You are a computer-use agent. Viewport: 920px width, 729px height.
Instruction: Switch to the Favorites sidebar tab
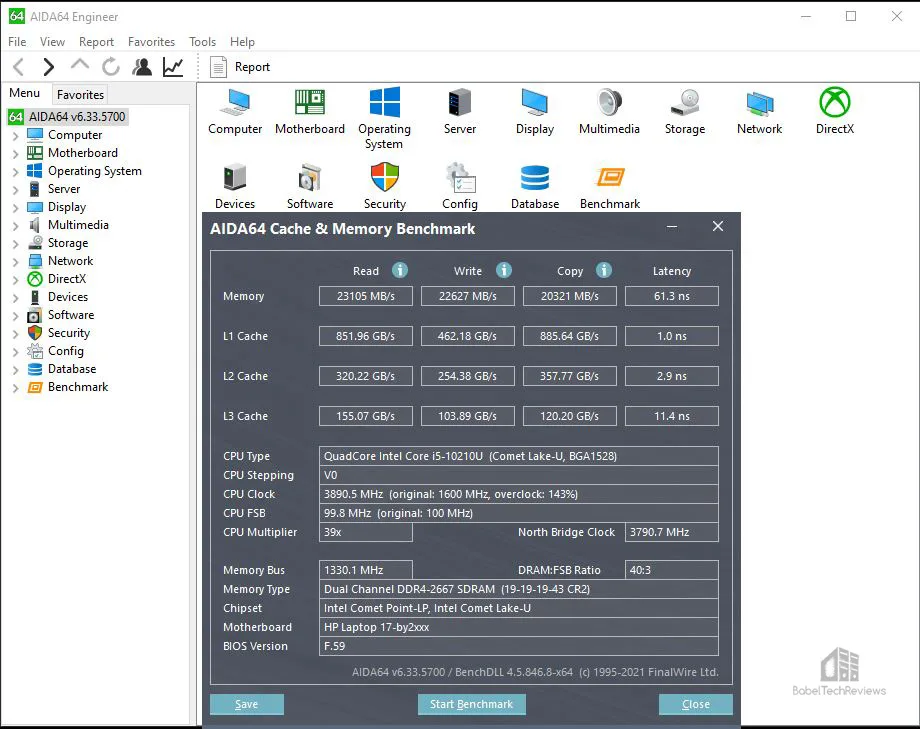click(80, 94)
